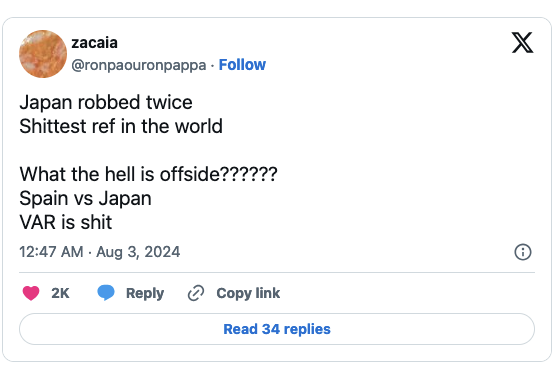
Task: Follow the @ronpaouronpappa account
Action: click(242, 65)
